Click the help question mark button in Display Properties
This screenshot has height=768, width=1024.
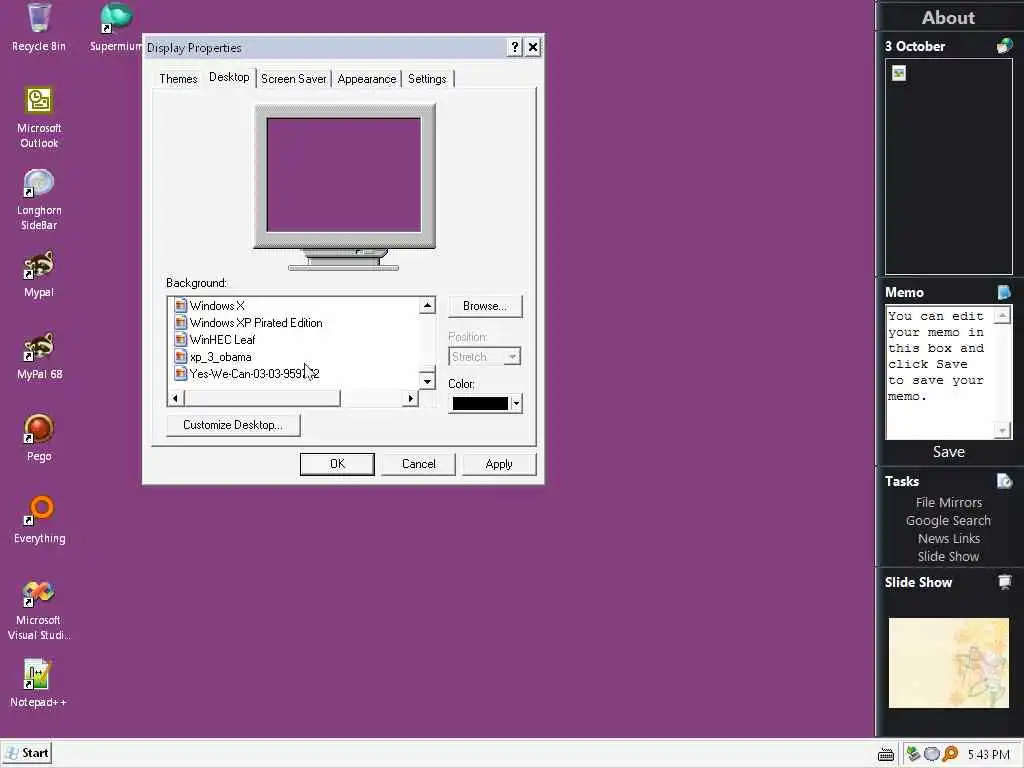pos(515,47)
